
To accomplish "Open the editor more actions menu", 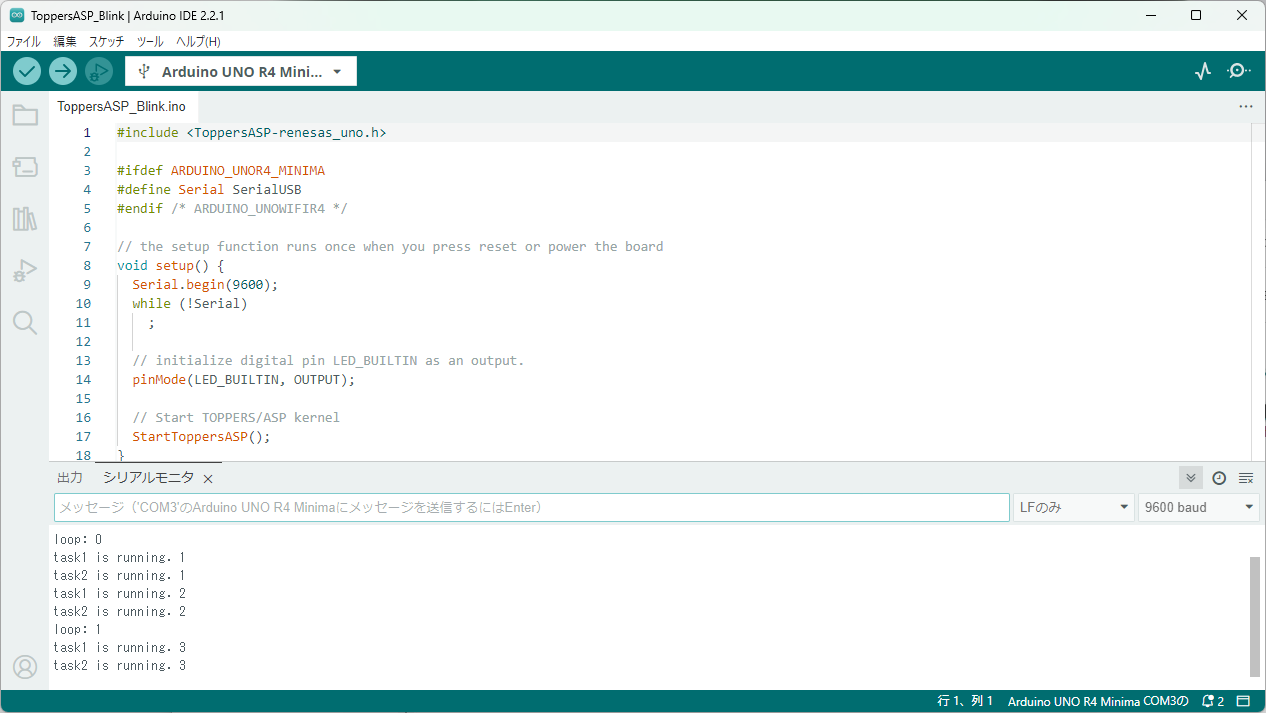I will (x=1245, y=106).
